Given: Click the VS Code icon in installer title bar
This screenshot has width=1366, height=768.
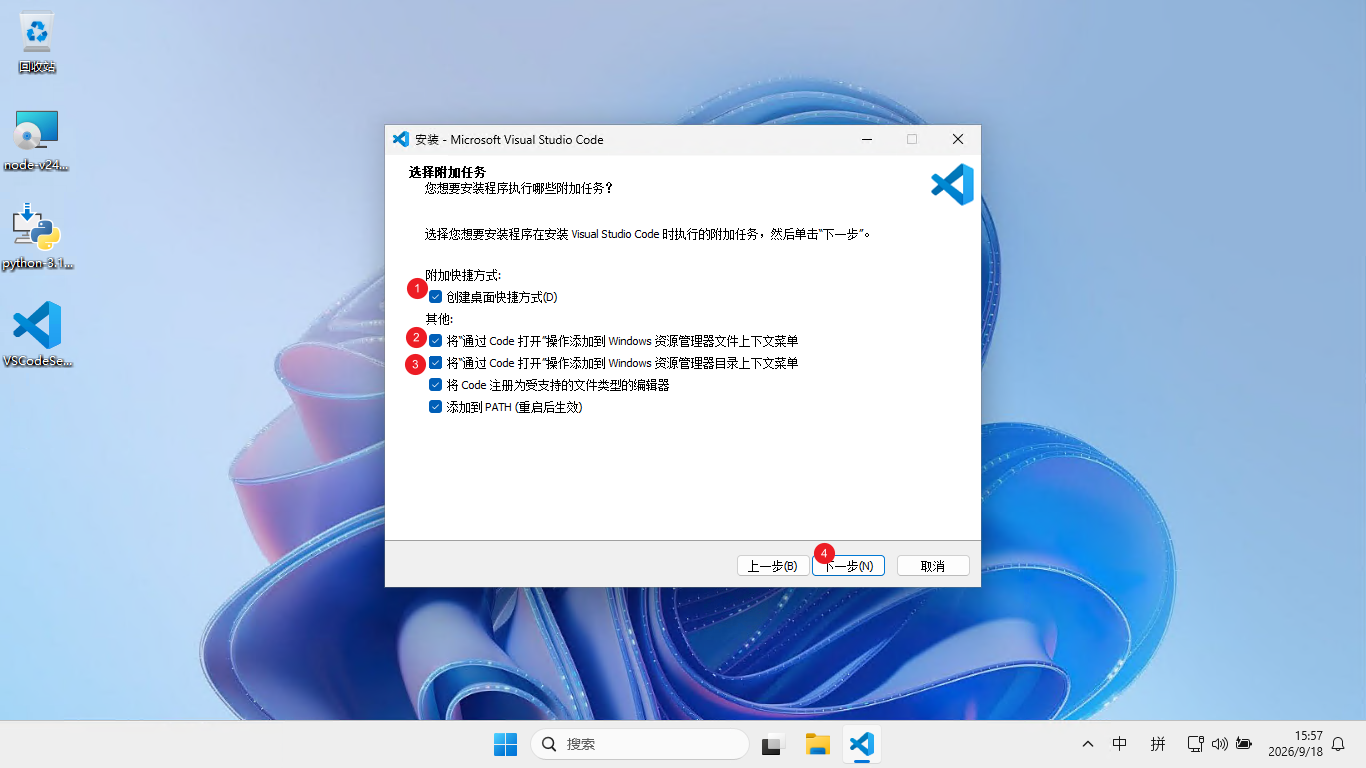Looking at the screenshot, I should point(402,139).
